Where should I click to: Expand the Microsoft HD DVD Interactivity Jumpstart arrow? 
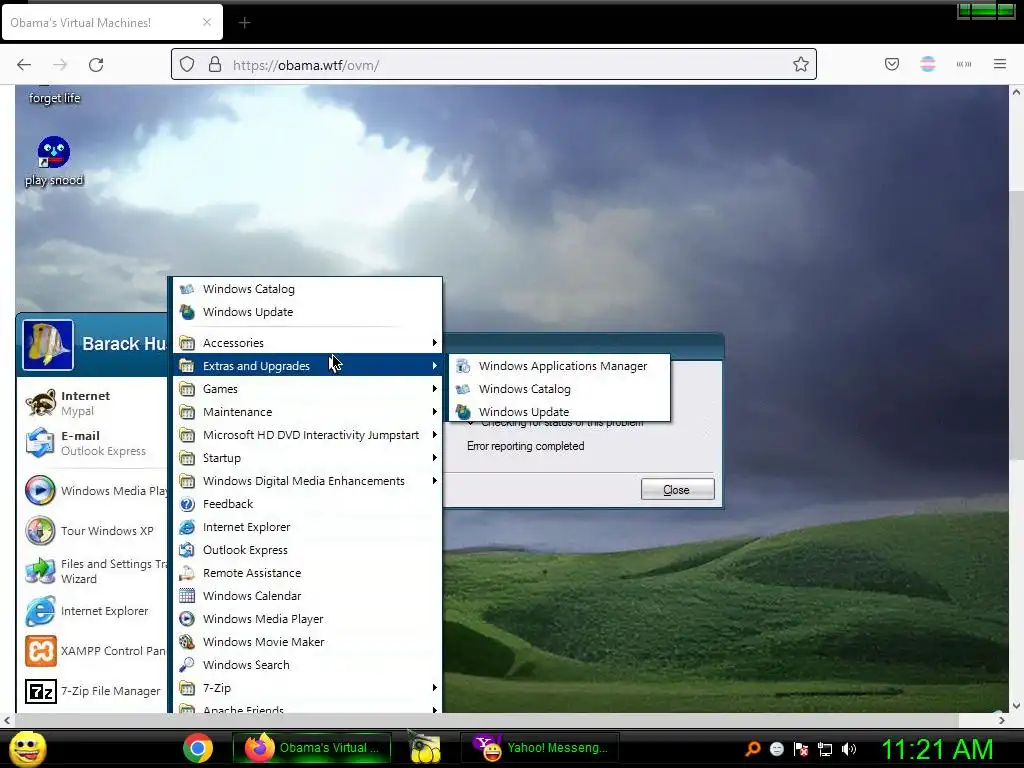coord(434,435)
